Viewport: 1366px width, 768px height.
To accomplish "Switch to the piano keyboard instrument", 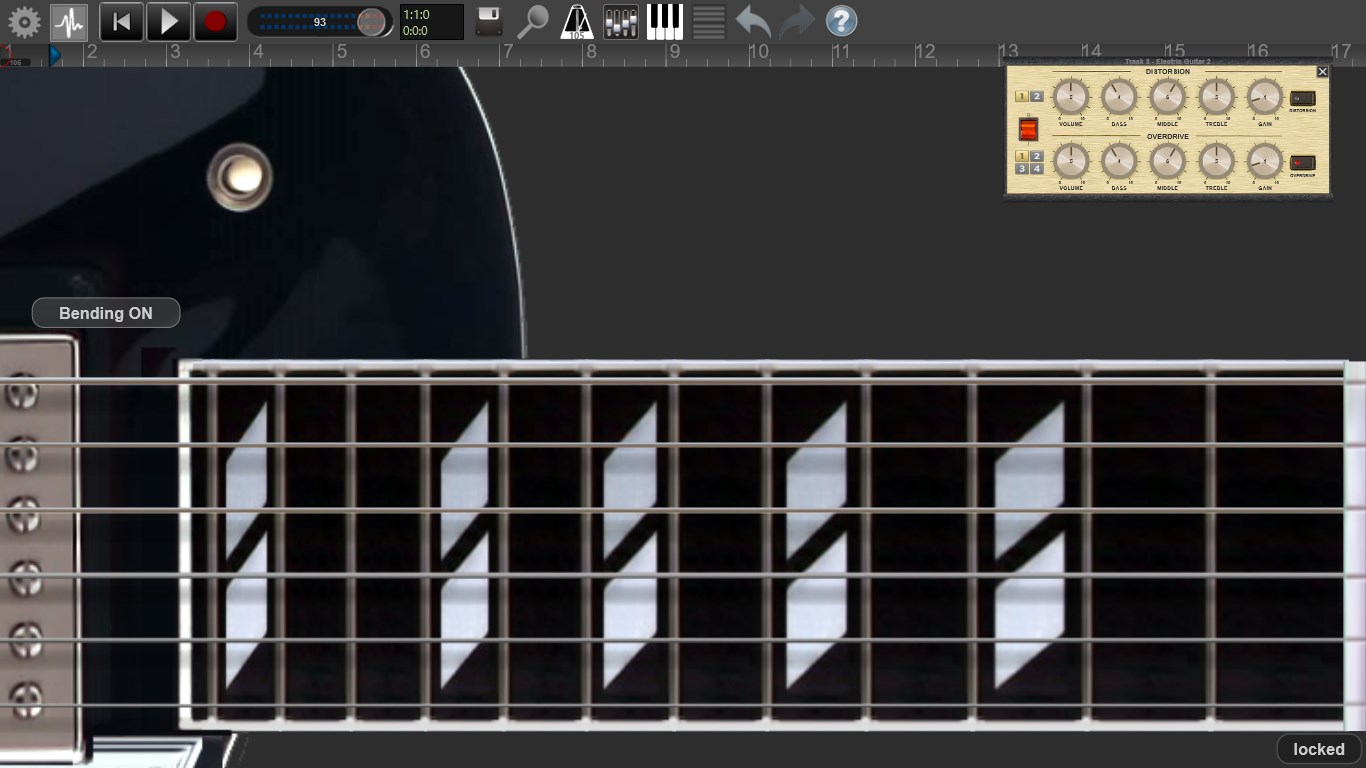I will point(664,21).
